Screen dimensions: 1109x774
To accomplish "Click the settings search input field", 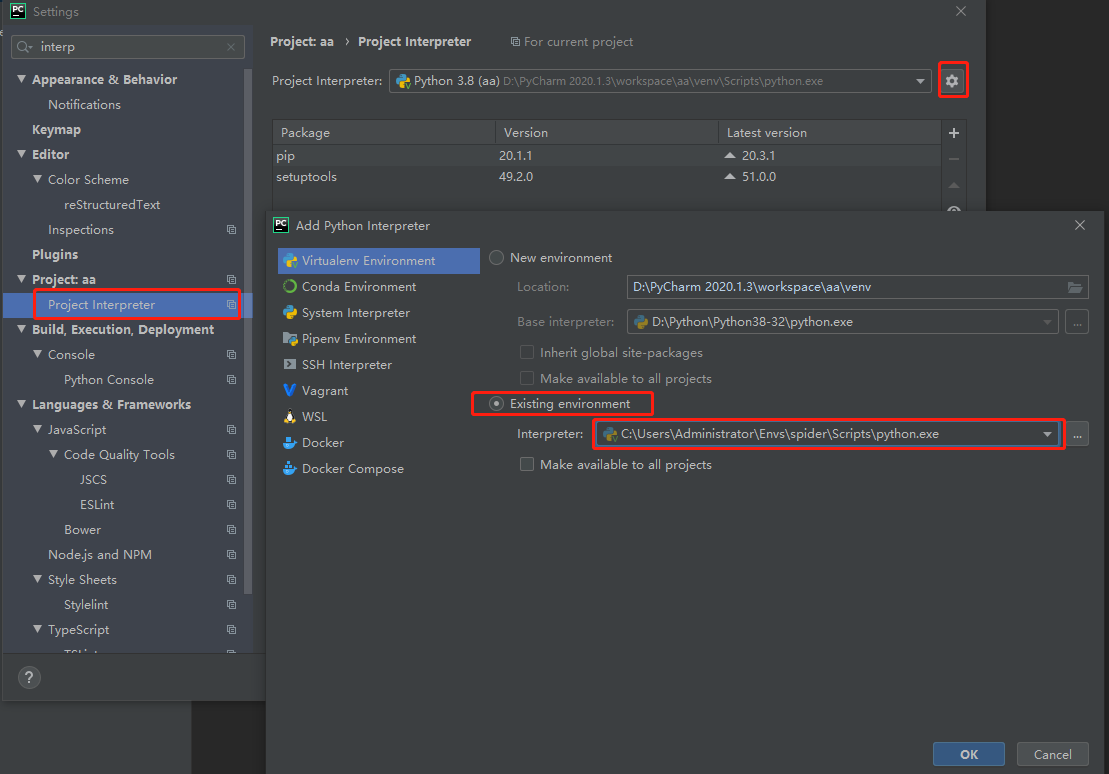I will pos(128,47).
